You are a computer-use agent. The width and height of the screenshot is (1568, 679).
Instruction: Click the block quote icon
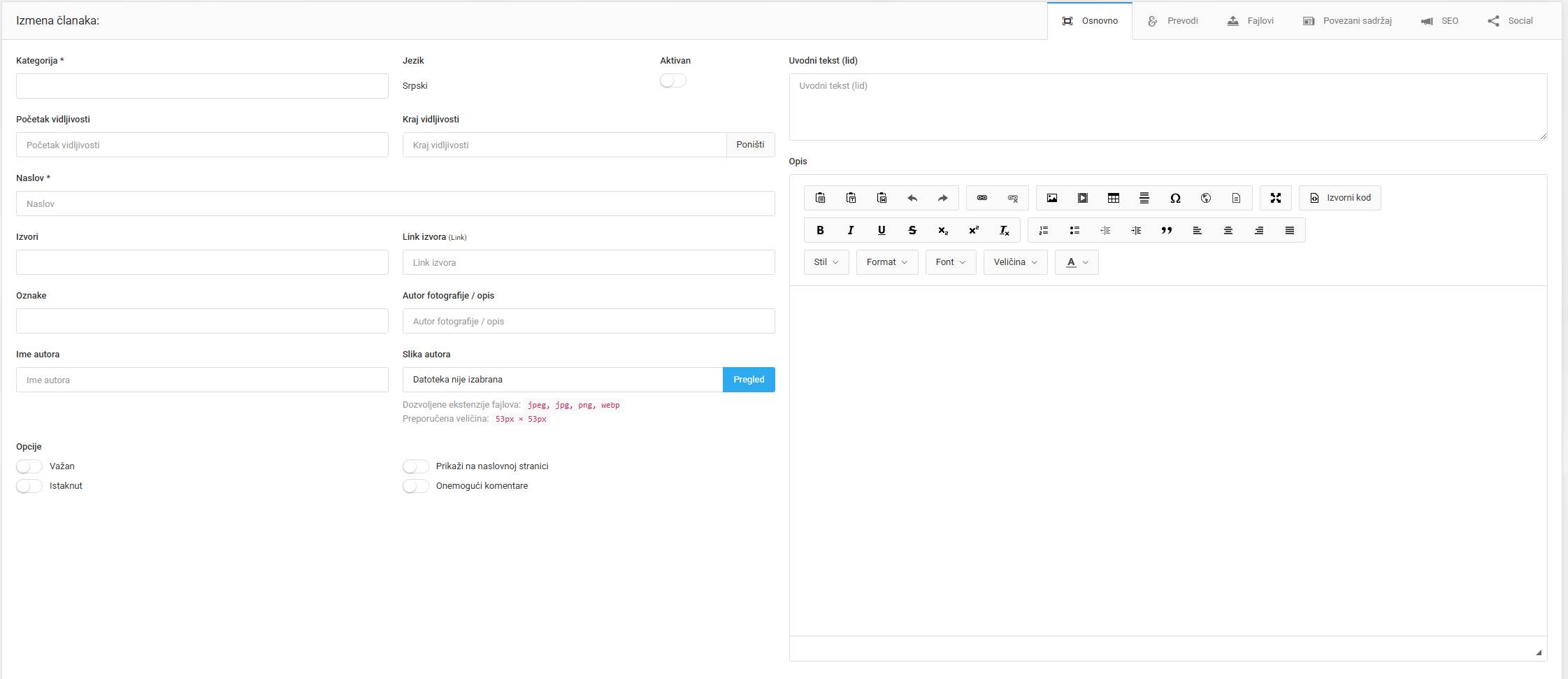(1166, 230)
